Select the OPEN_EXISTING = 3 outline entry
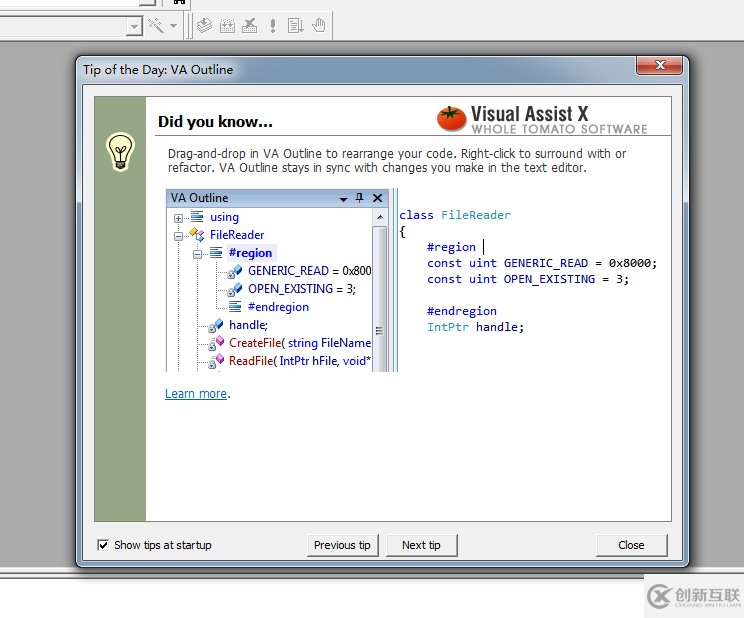 [302, 289]
